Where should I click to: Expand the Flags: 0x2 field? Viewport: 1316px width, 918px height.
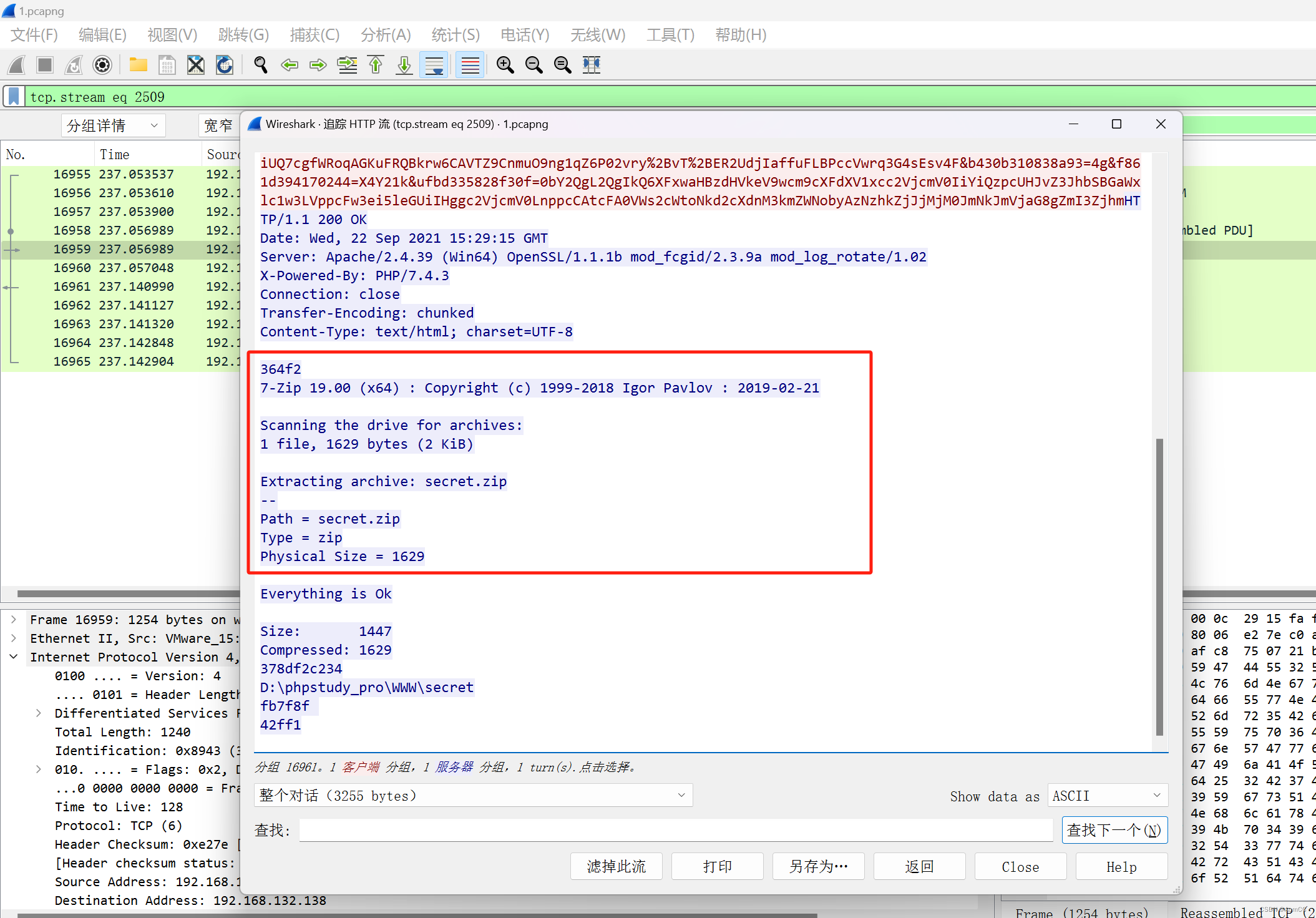[38, 769]
